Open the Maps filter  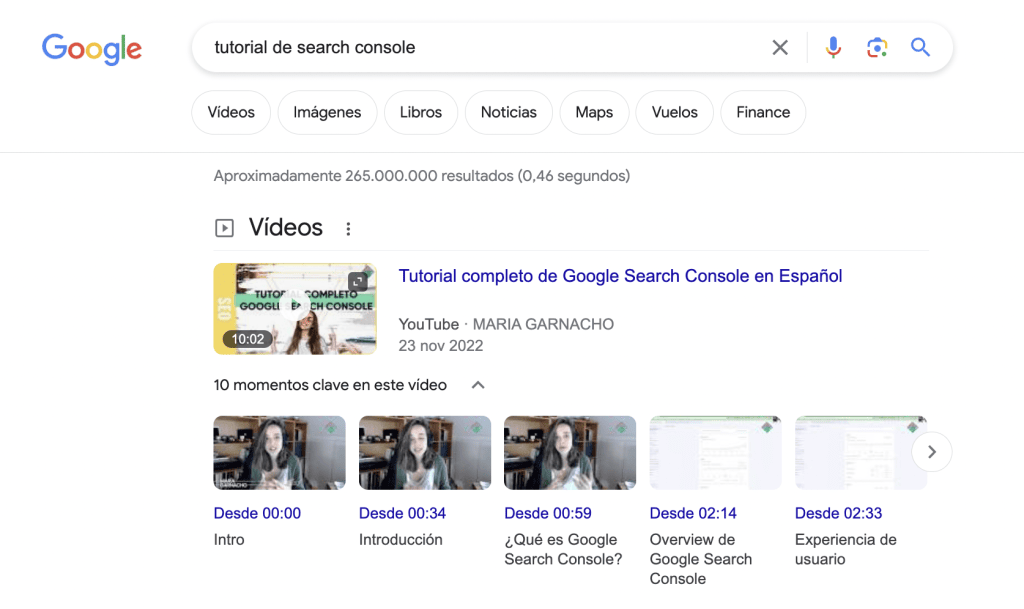click(594, 112)
